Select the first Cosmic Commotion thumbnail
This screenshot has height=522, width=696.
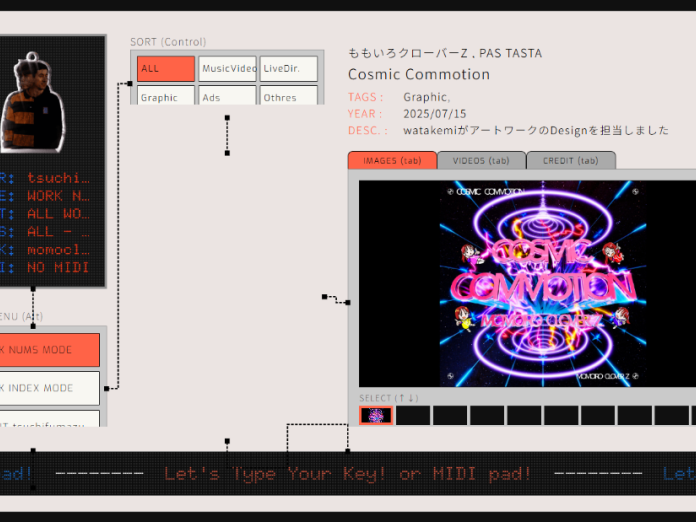point(376,415)
